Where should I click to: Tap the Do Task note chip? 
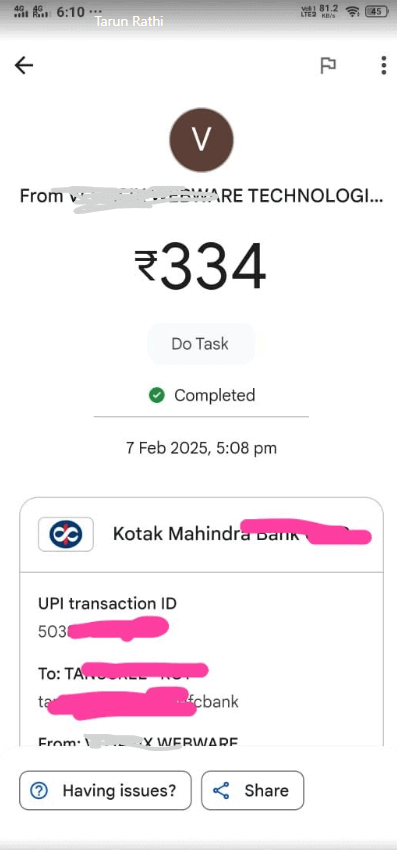(201, 344)
